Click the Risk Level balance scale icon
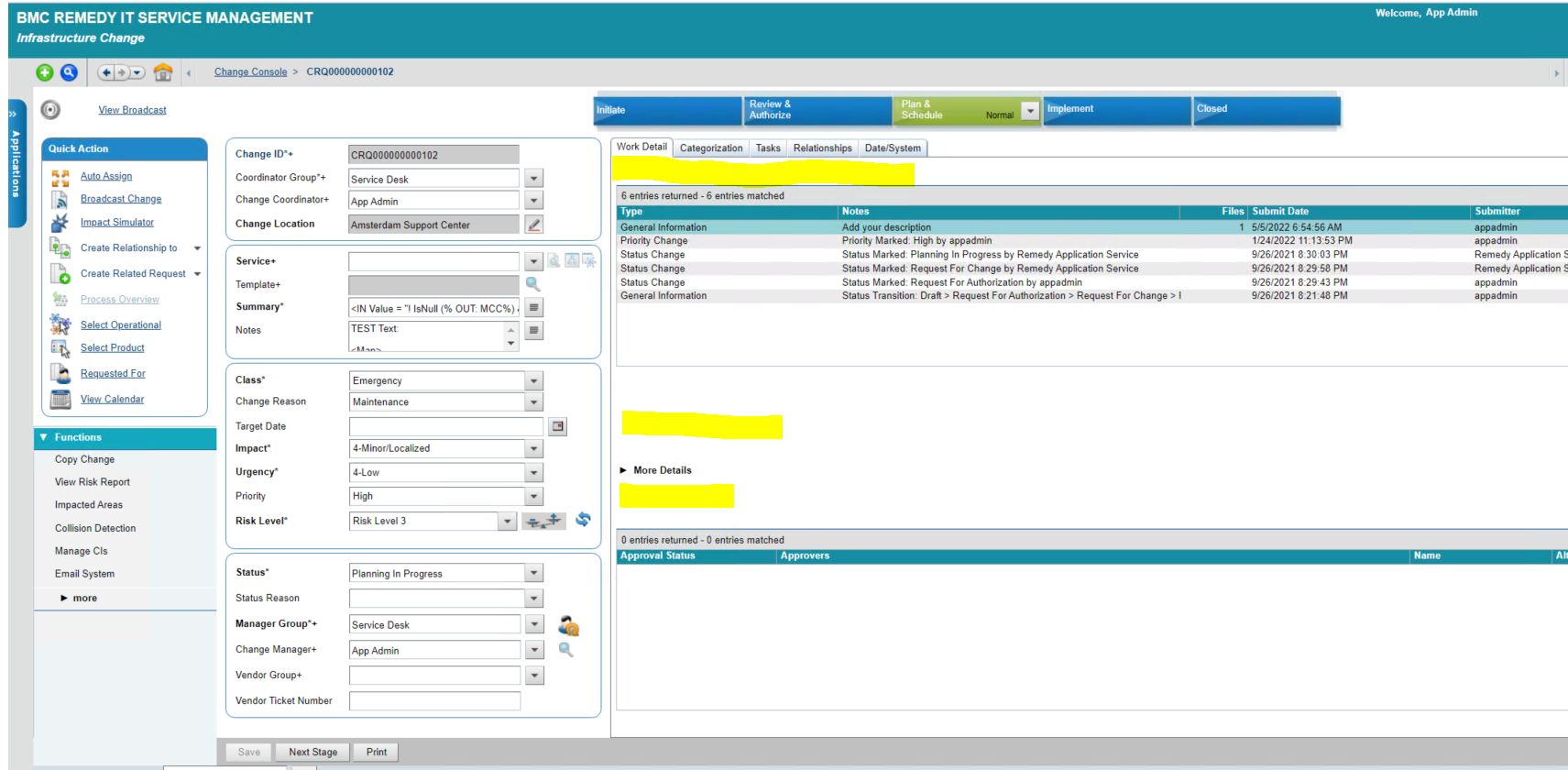The width and height of the screenshot is (1568, 770). coord(544,521)
